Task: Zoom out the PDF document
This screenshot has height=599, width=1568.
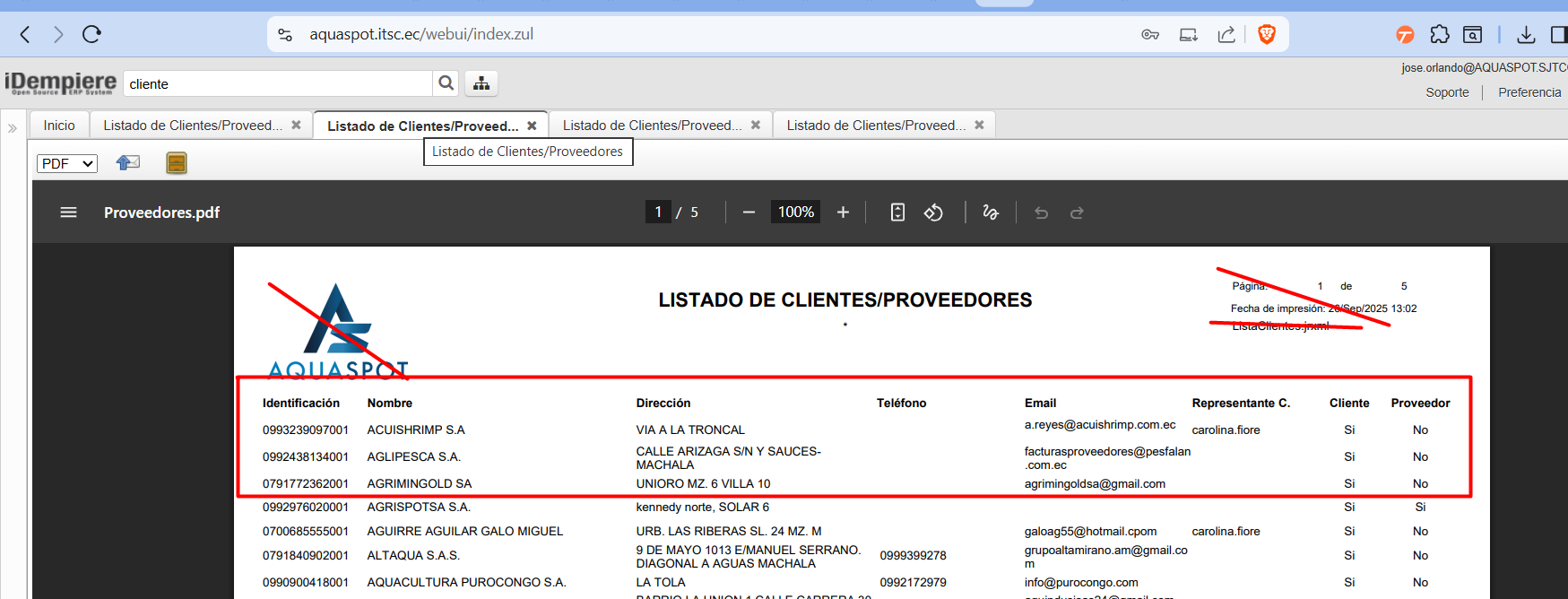Action: coord(749,213)
